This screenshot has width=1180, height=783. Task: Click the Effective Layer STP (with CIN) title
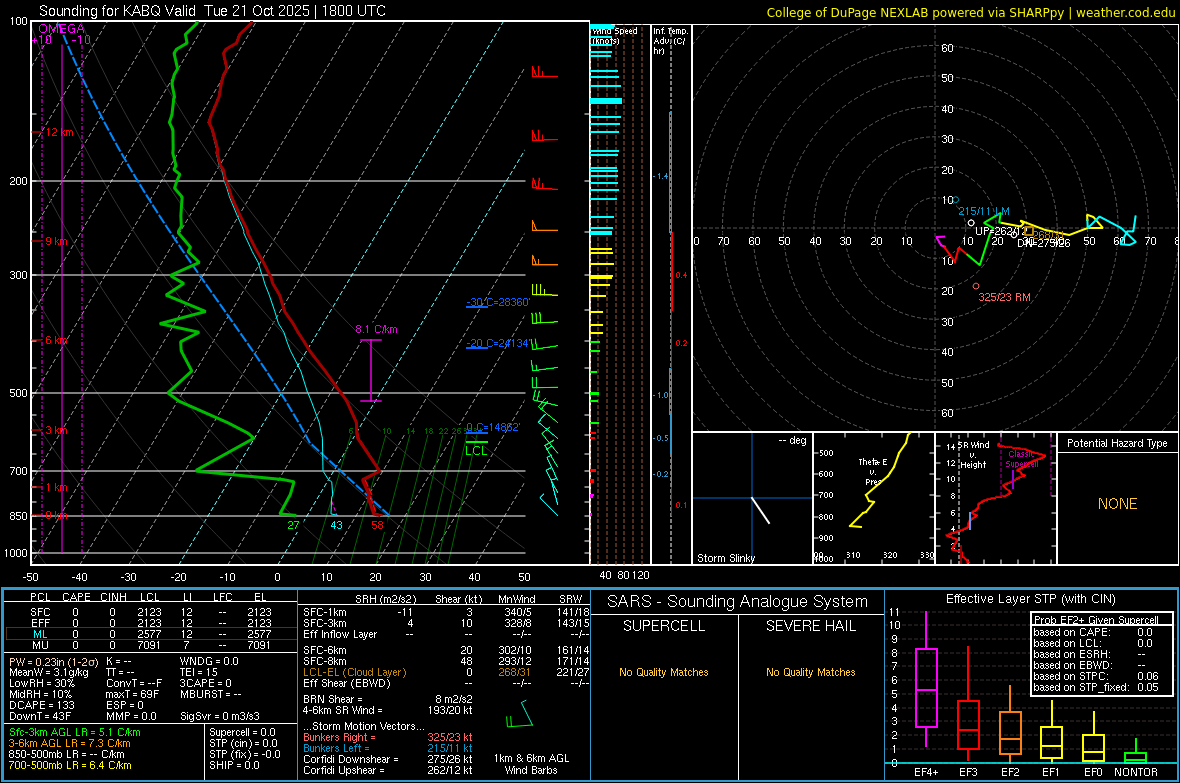coord(1030,599)
